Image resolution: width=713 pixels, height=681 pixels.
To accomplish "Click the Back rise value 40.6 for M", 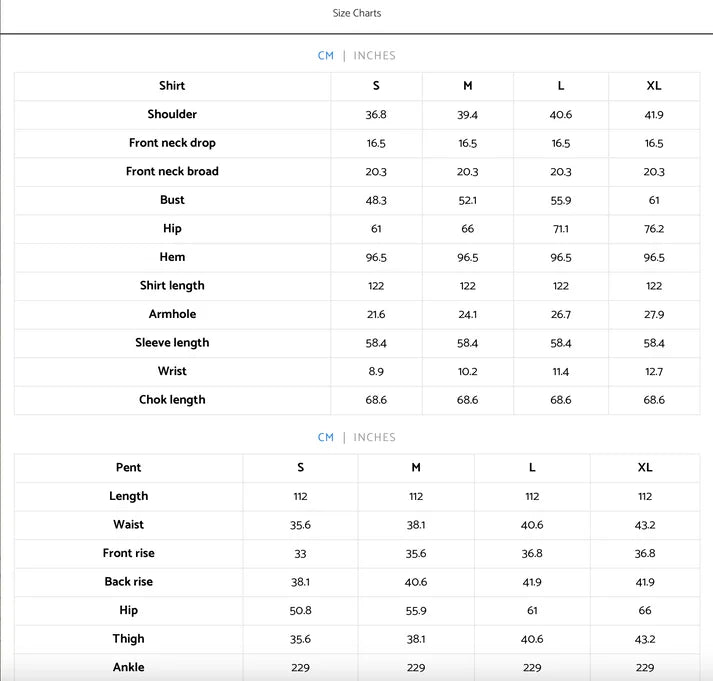I will click(416, 582).
